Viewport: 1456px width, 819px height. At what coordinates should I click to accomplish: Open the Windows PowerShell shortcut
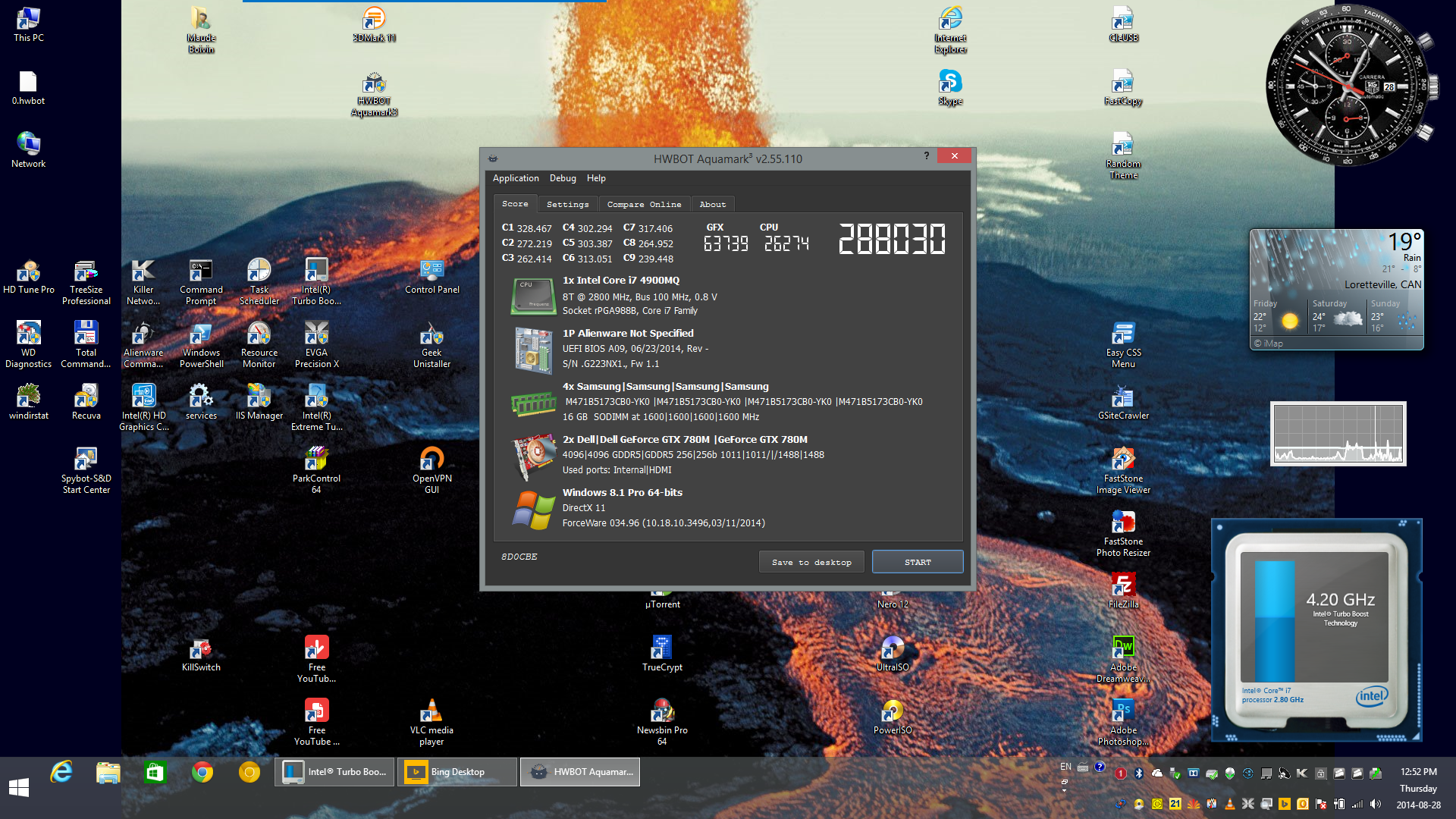pos(201,345)
